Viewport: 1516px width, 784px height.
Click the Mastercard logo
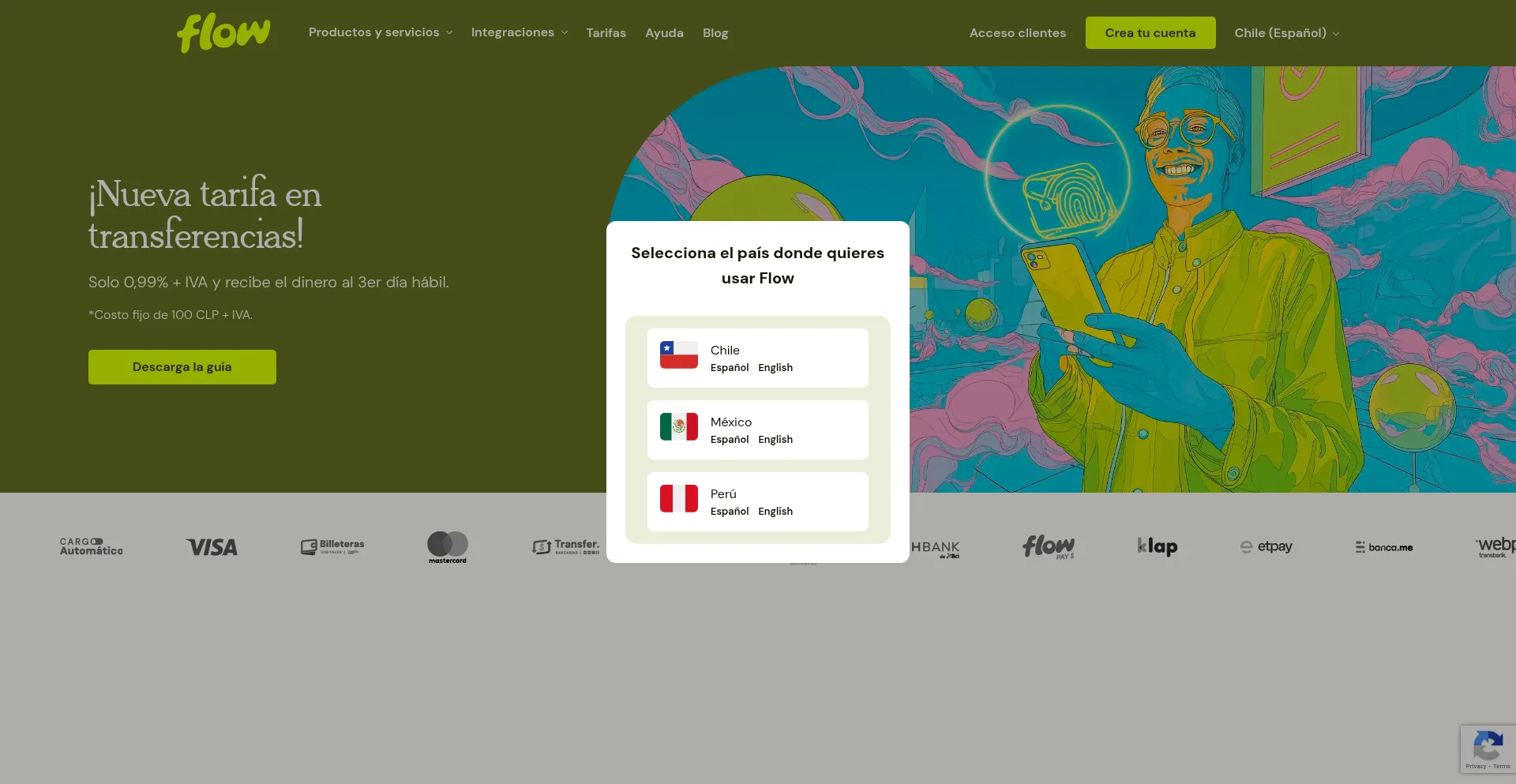coord(448,547)
